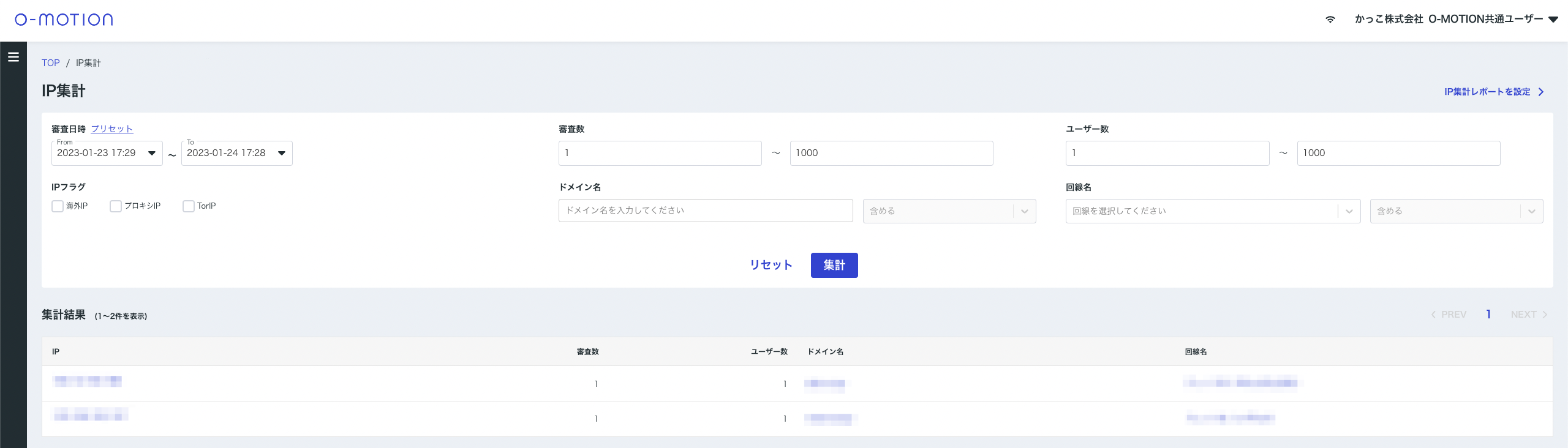Open the プリセット link
Screen dimensions: 1568x448
click(x=111, y=129)
